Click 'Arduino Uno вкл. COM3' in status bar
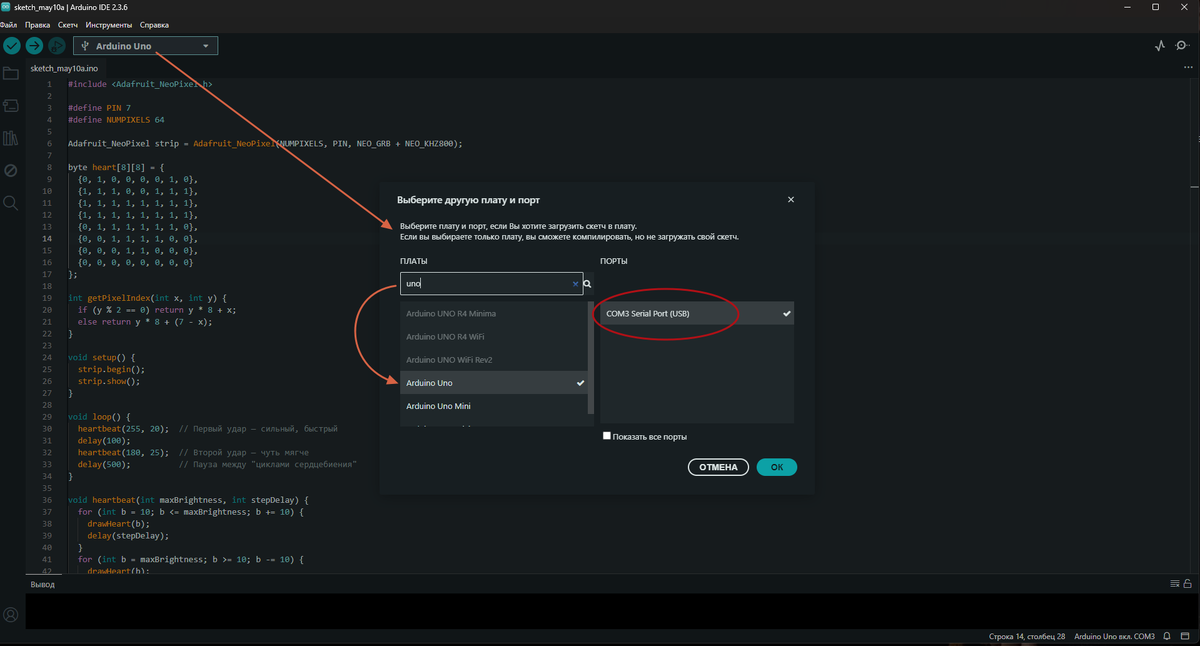The image size is (1200, 646). pyautogui.click(x=1114, y=636)
